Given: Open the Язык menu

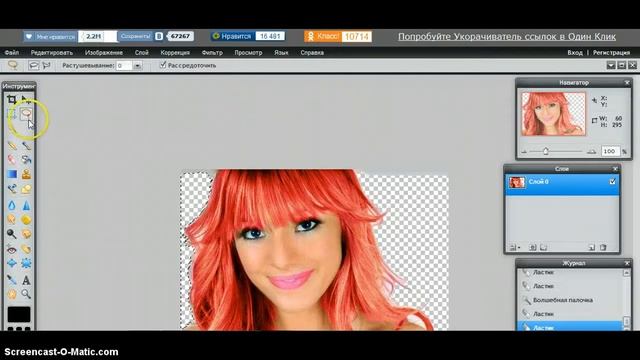Looking at the screenshot, I should pyautogui.click(x=281, y=53).
